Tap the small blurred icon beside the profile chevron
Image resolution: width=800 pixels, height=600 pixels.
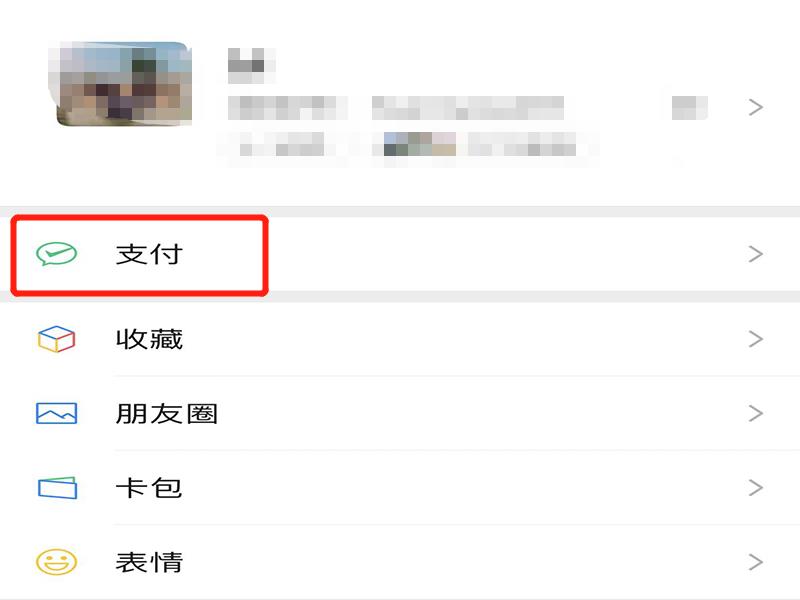pos(689,108)
